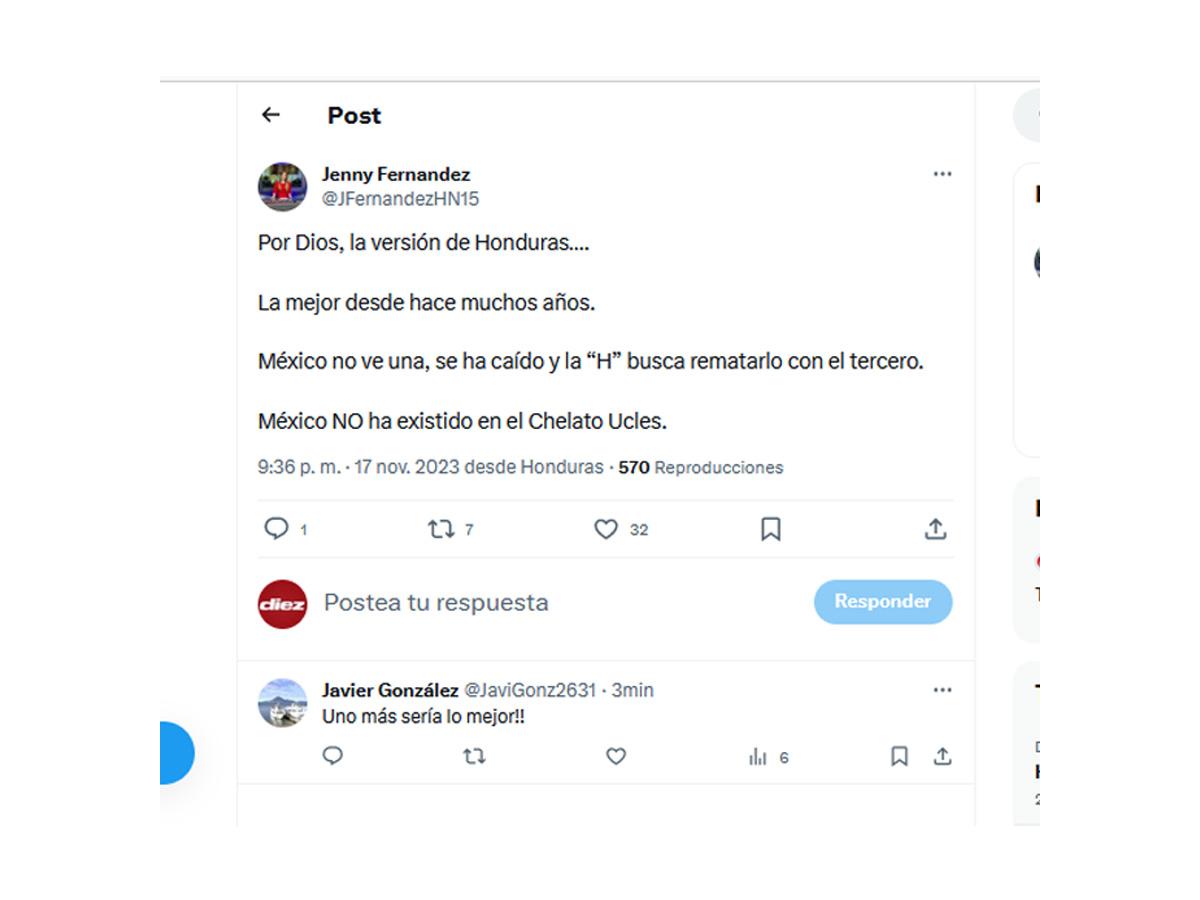Open more options on Javier González's reply
This screenshot has height=900, width=1200.
click(x=942, y=689)
